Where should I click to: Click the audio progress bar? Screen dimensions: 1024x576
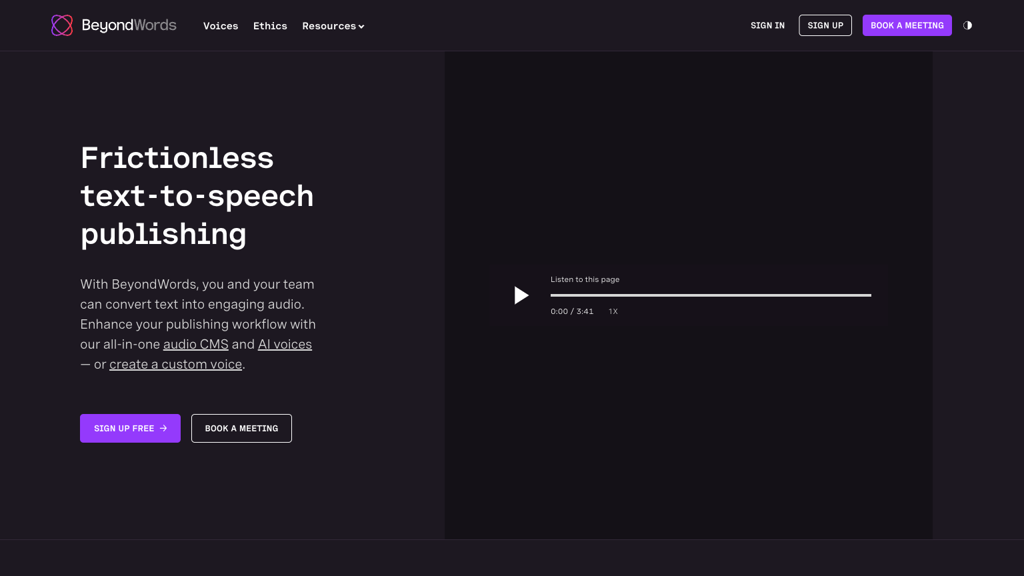click(x=710, y=295)
